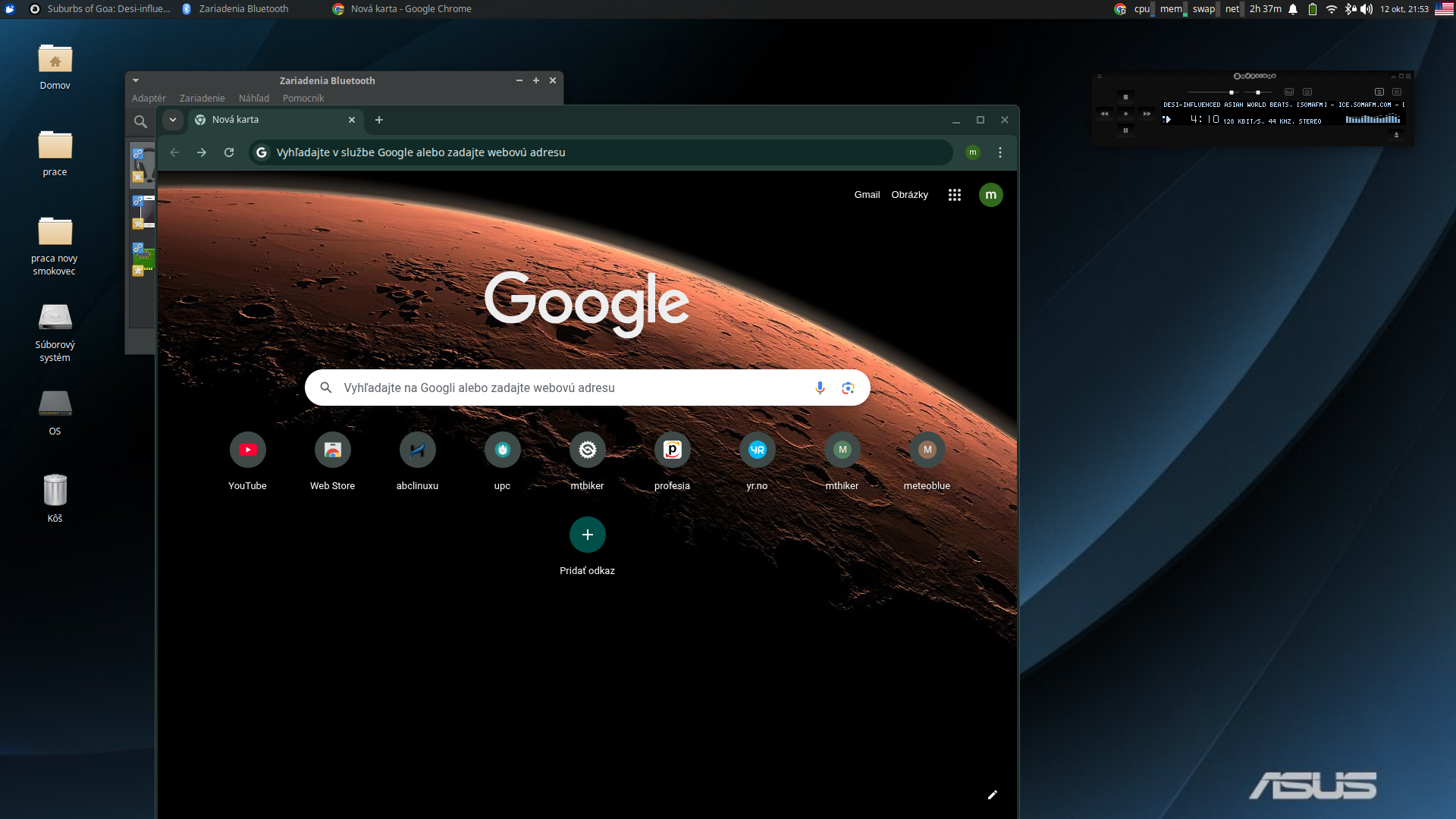Open Chrome three-dot menu

click(x=1000, y=152)
